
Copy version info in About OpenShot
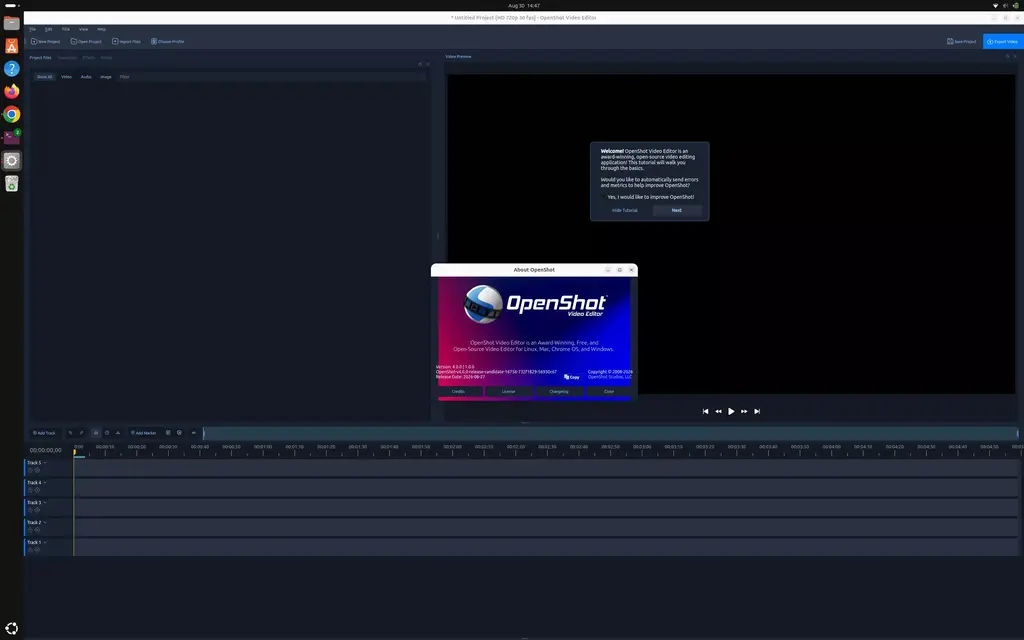pos(571,377)
